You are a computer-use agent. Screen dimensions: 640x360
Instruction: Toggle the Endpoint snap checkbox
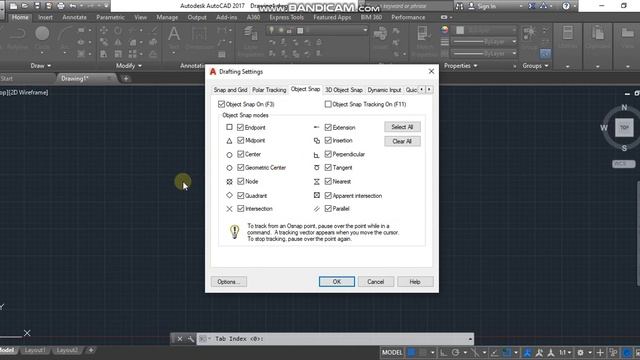point(240,127)
